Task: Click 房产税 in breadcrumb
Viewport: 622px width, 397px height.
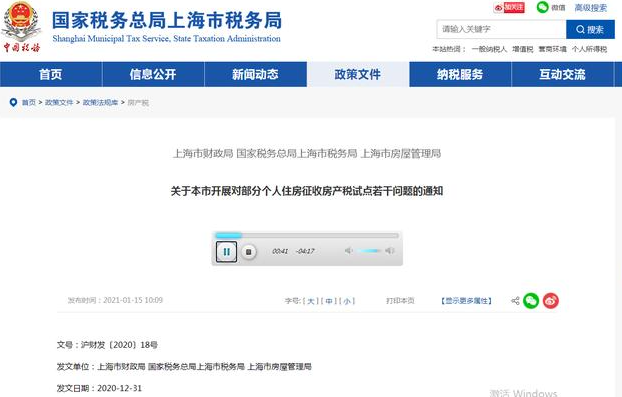Action: coord(138,103)
